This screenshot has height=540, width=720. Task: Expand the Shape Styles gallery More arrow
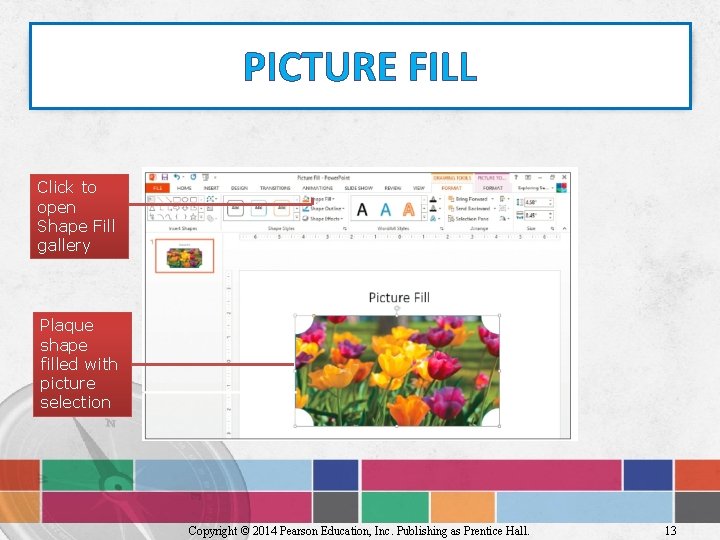(297, 217)
